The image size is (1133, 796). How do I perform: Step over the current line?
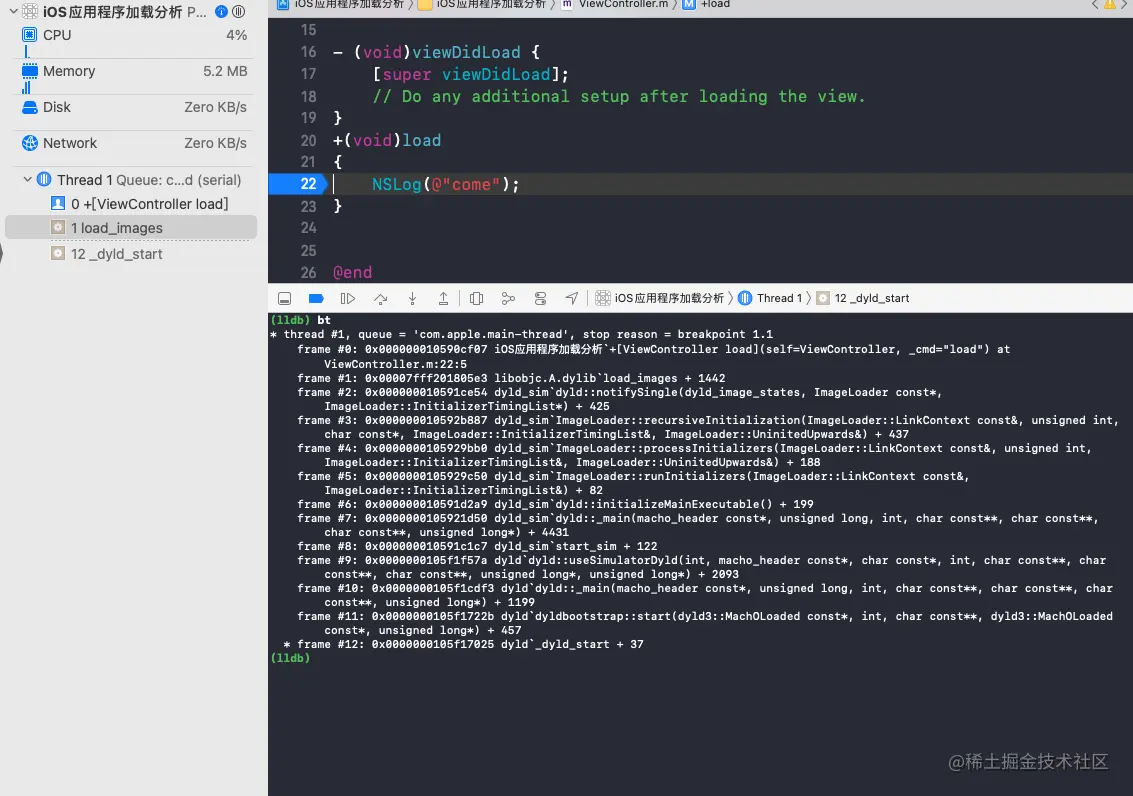[380, 298]
